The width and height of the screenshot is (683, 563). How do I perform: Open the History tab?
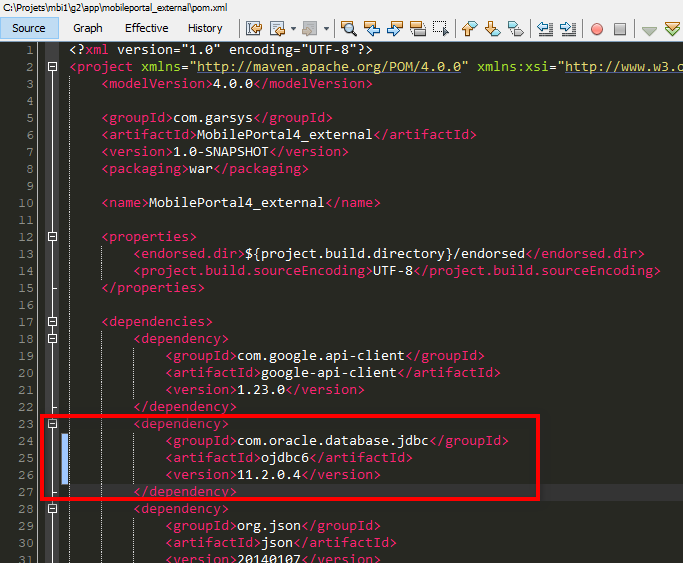tap(205, 28)
